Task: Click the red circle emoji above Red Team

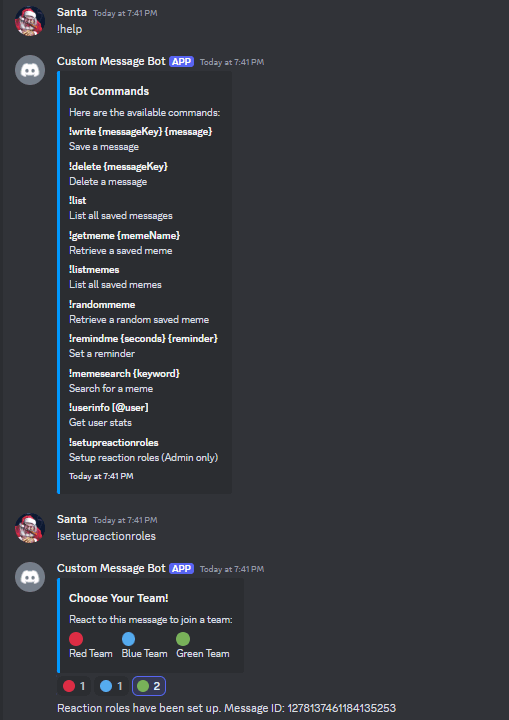Action: pyautogui.click(x=76, y=639)
